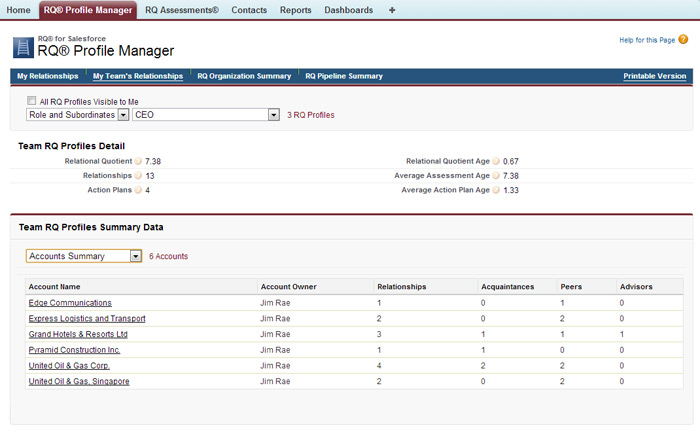Open the Role and Subordinates dropdown

click(x=78, y=115)
